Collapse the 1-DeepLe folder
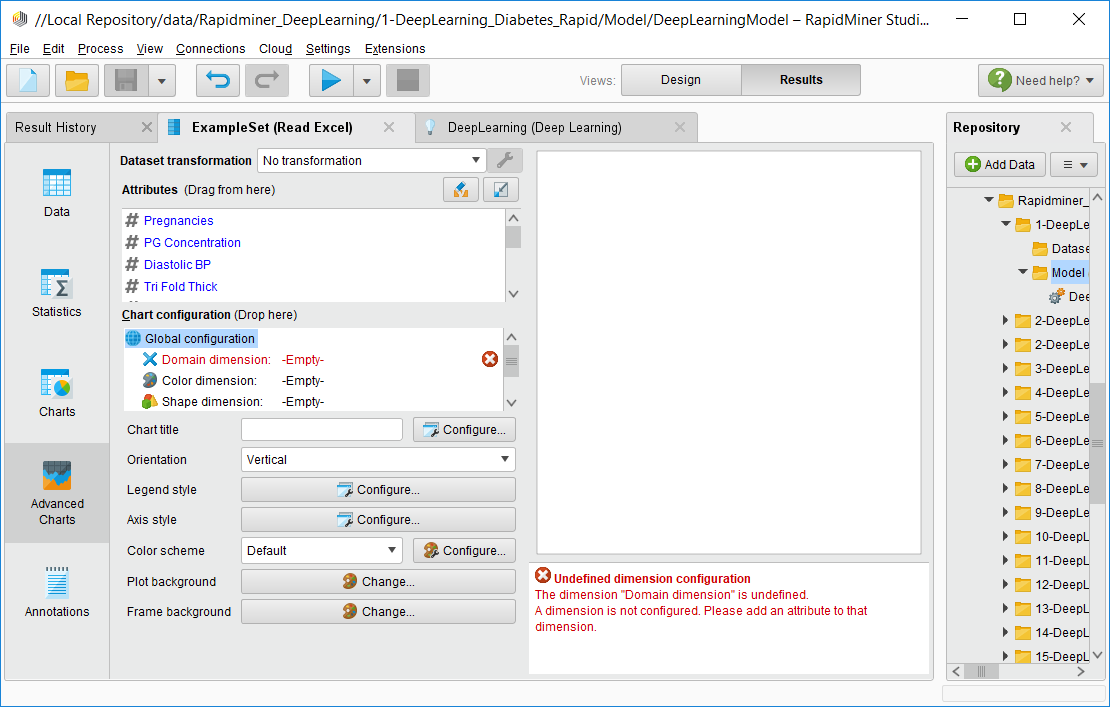1110x707 pixels. [x=1005, y=224]
